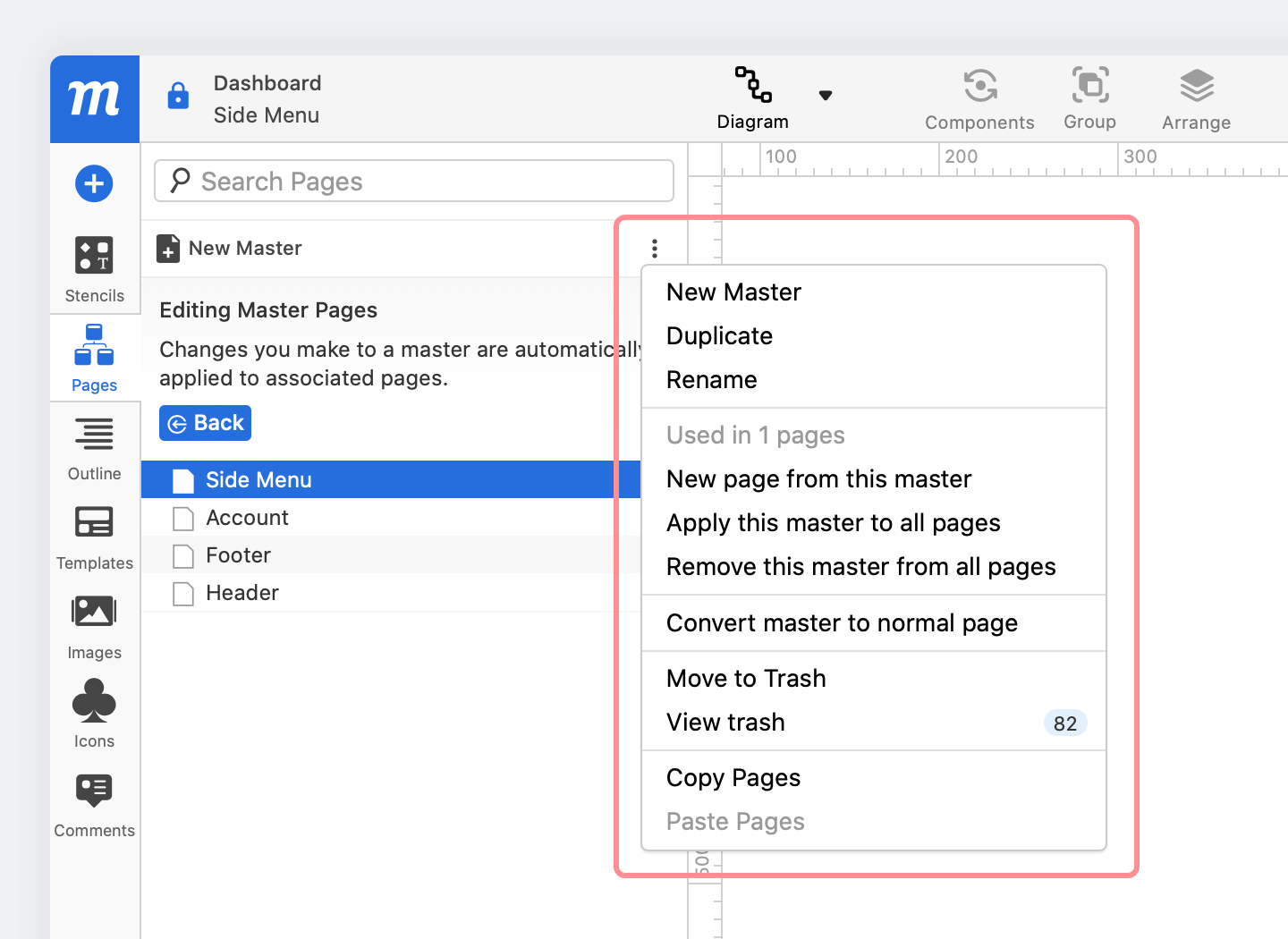Screen dimensions: 1288x939
Task: Expand the Diagram tool dropdown arrow
Action: coord(826,96)
